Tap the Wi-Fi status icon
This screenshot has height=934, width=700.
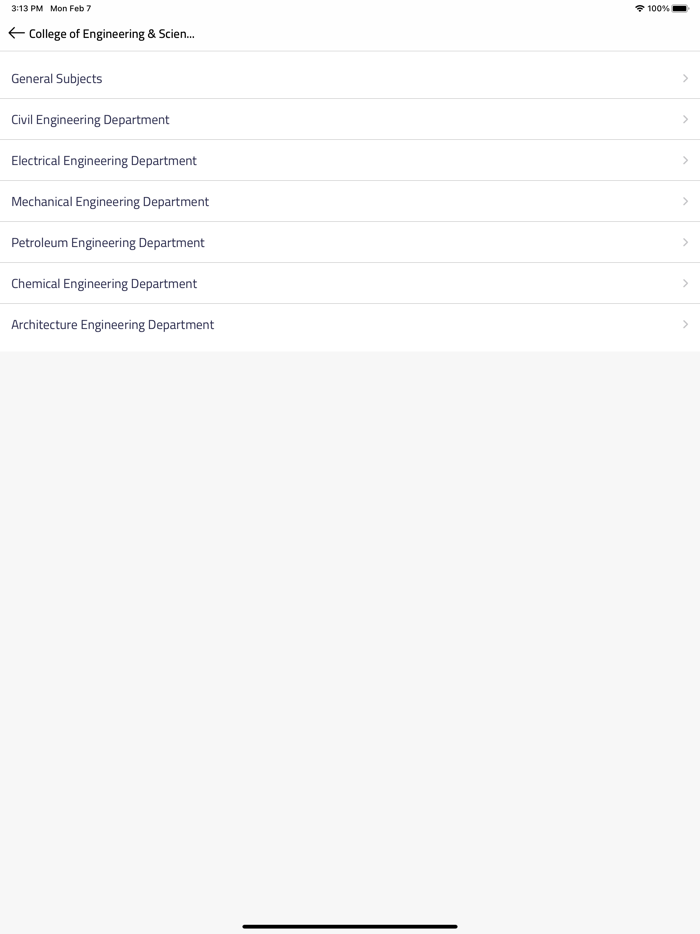tap(639, 9)
